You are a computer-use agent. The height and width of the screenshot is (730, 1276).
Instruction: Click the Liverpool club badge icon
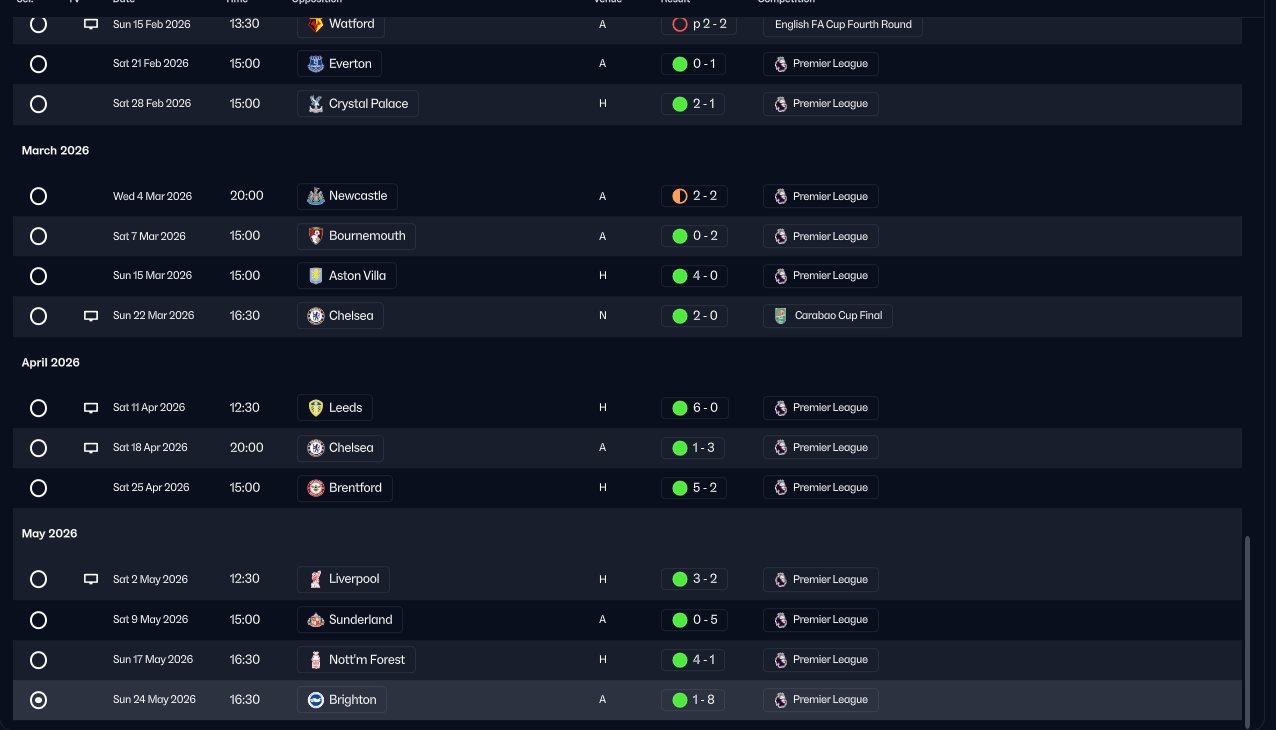315,579
